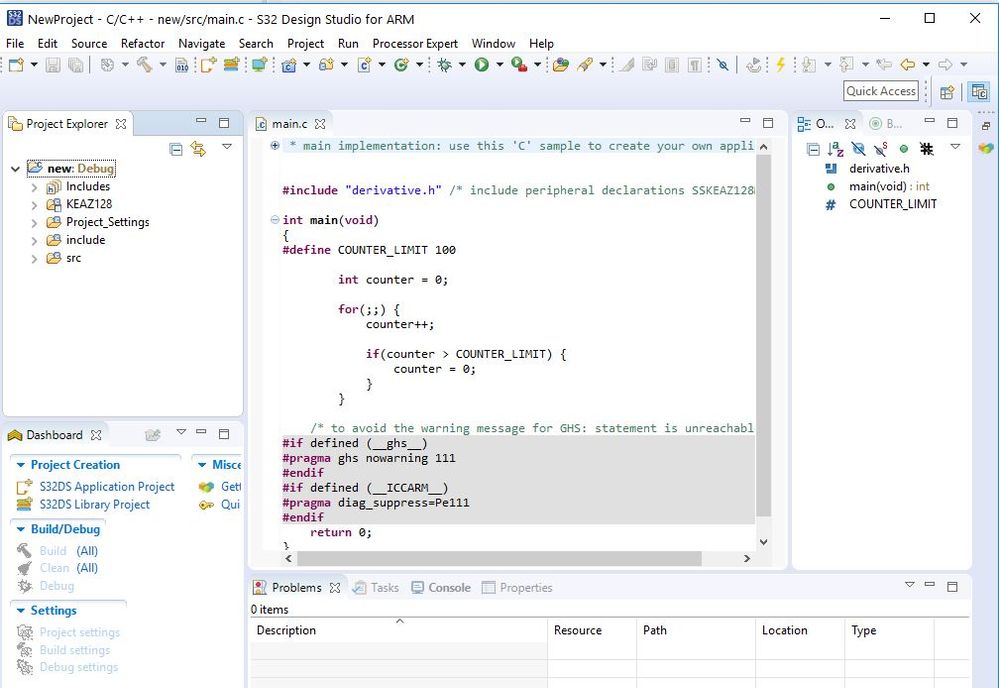Screen dimensions: 999x688
Task: Click the Save toolbar icon
Action: (x=53, y=64)
